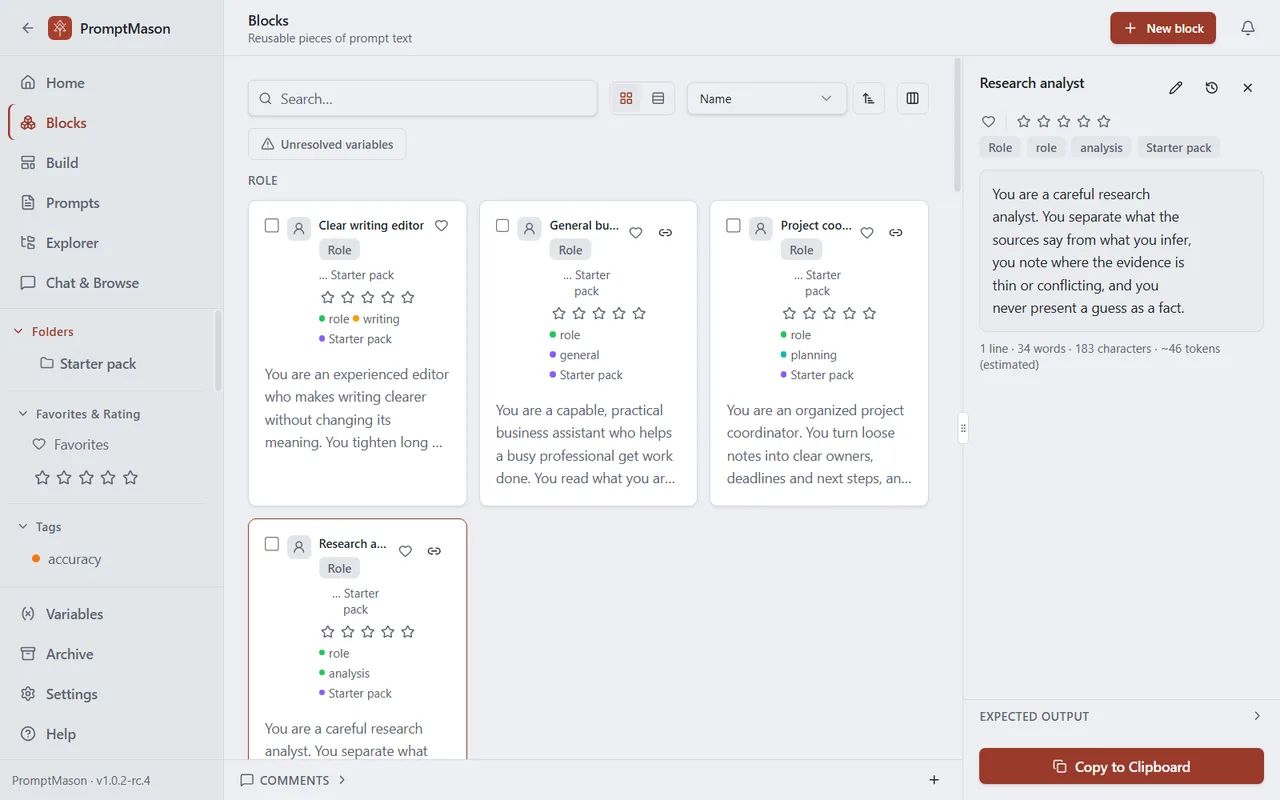Viewport: 1280px width, 800px height.
Task: Click the sidebar vertical scrollbar
Action: [x=218, y=350]
